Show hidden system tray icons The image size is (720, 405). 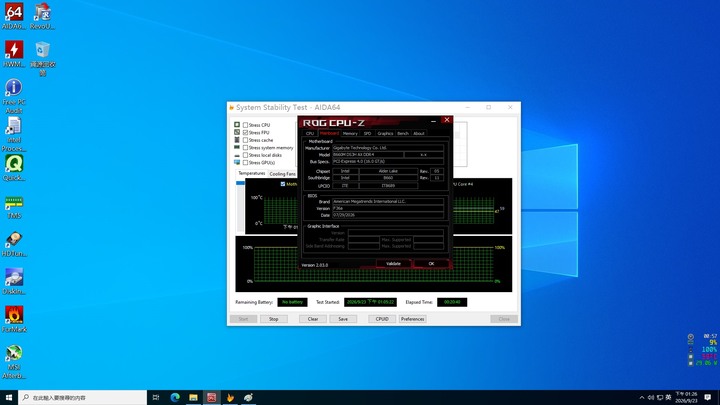[x=641, y=398]
